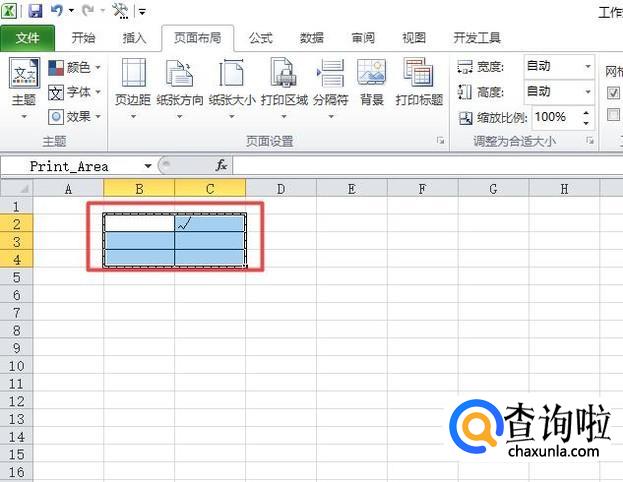Open the Name Box dropdown arrow
This screenshot has width=623, height=482.
pos(148,166)
